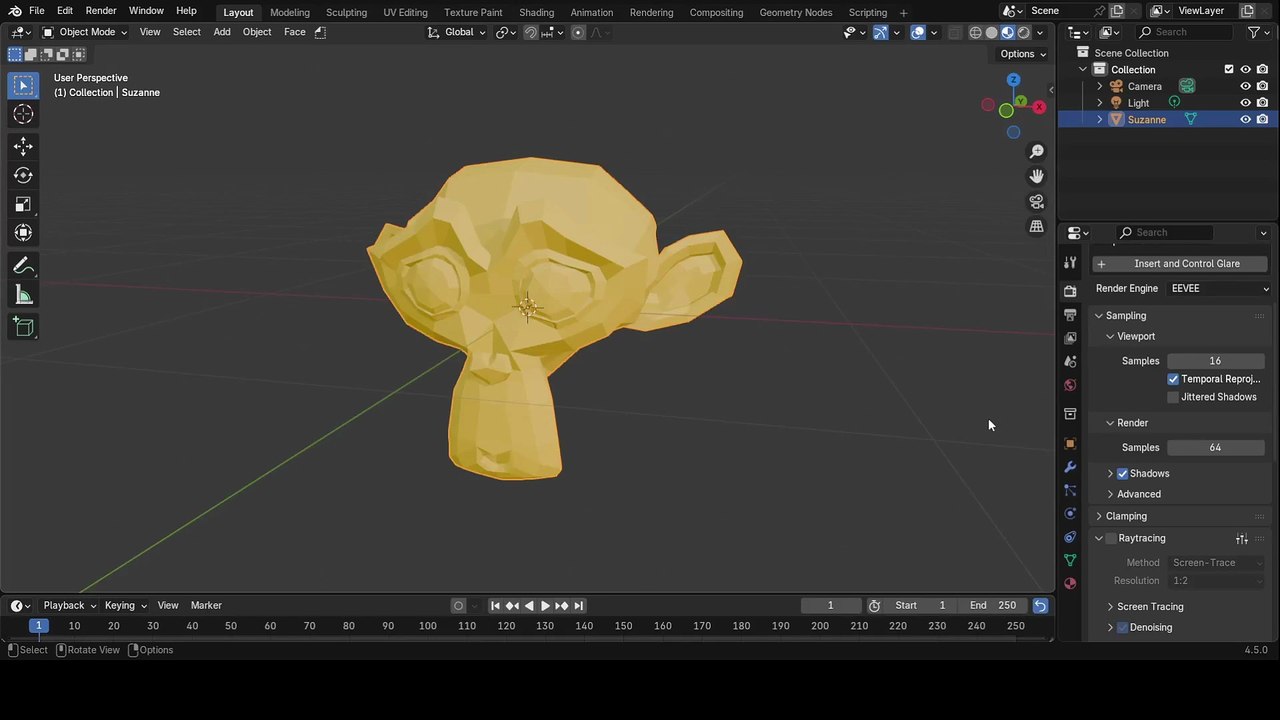
Task: Open the Render Engine EEVEE dropdown
Action: [x=1220, y=288]
